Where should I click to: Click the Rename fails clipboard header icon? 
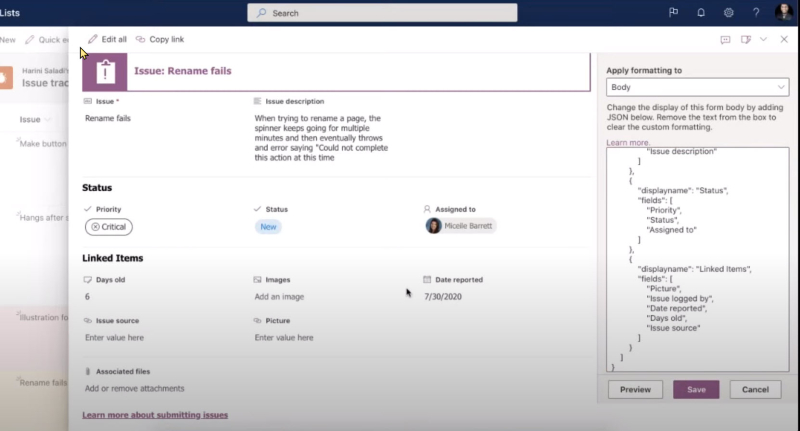coord(105,71)
